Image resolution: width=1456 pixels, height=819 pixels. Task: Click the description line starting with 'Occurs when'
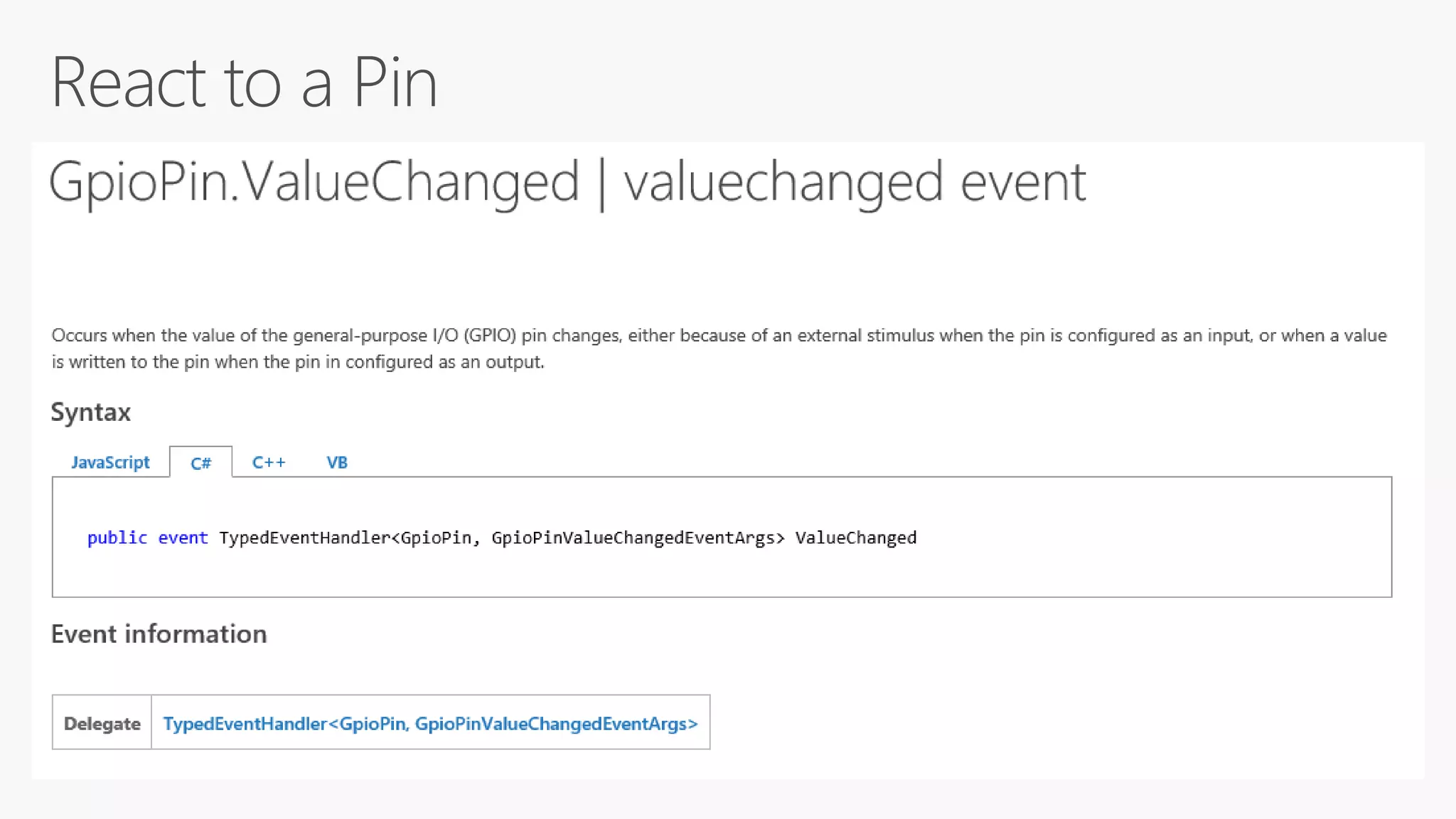tap(718, 336)
